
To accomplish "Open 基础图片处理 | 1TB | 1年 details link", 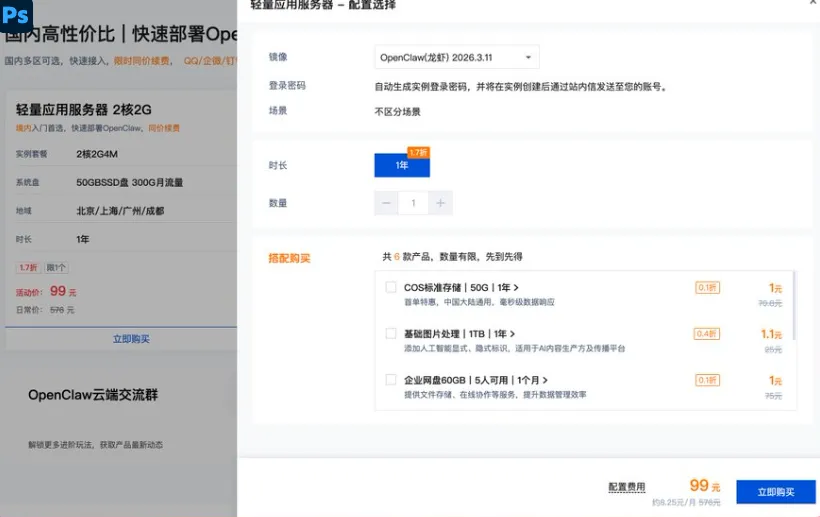I will pyautogui.click(x=459, y=334).
